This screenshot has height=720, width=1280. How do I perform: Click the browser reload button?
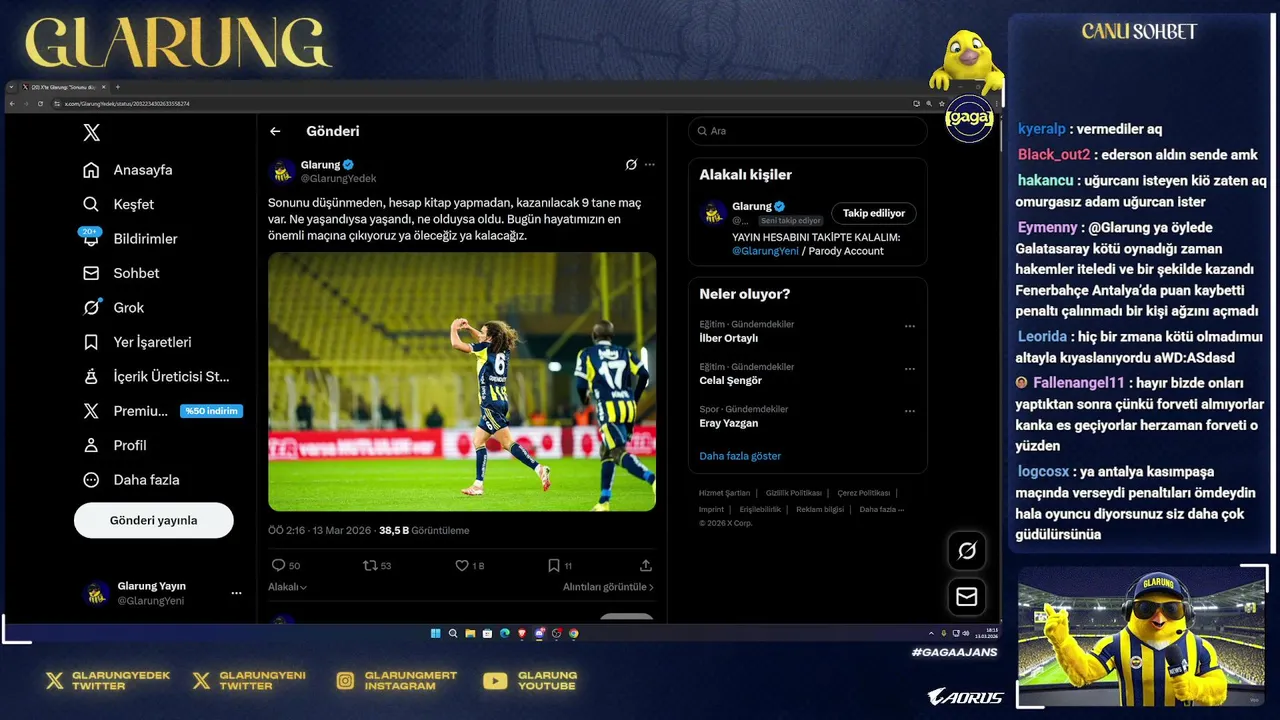point(40,104)
